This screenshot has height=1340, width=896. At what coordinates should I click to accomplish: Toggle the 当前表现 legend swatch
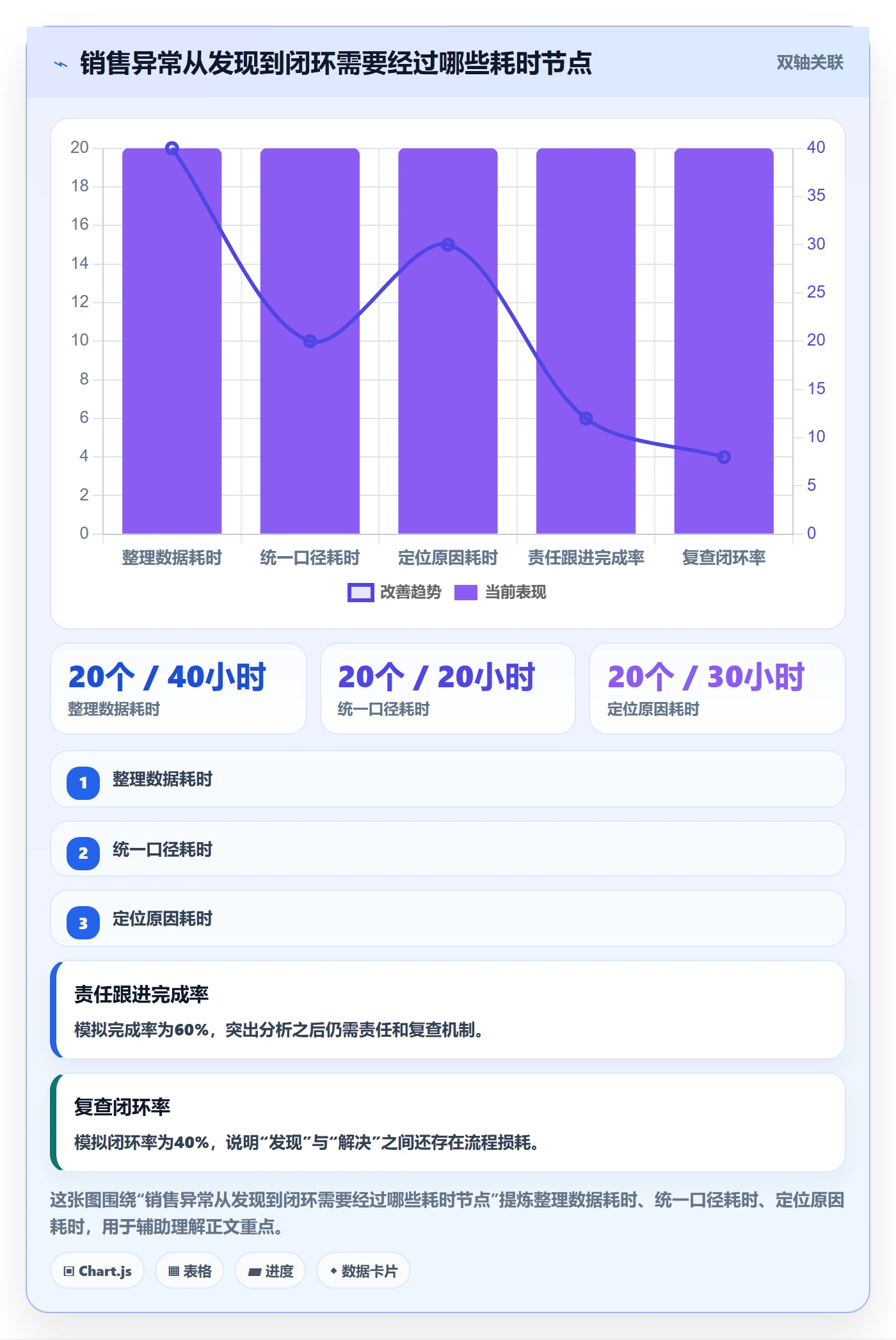(466, 593)
